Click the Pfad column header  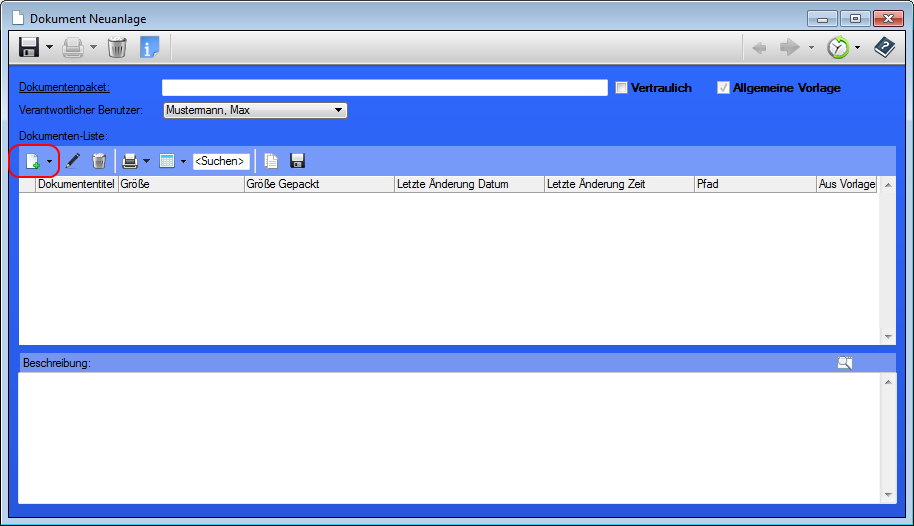(x=754, y=184)
